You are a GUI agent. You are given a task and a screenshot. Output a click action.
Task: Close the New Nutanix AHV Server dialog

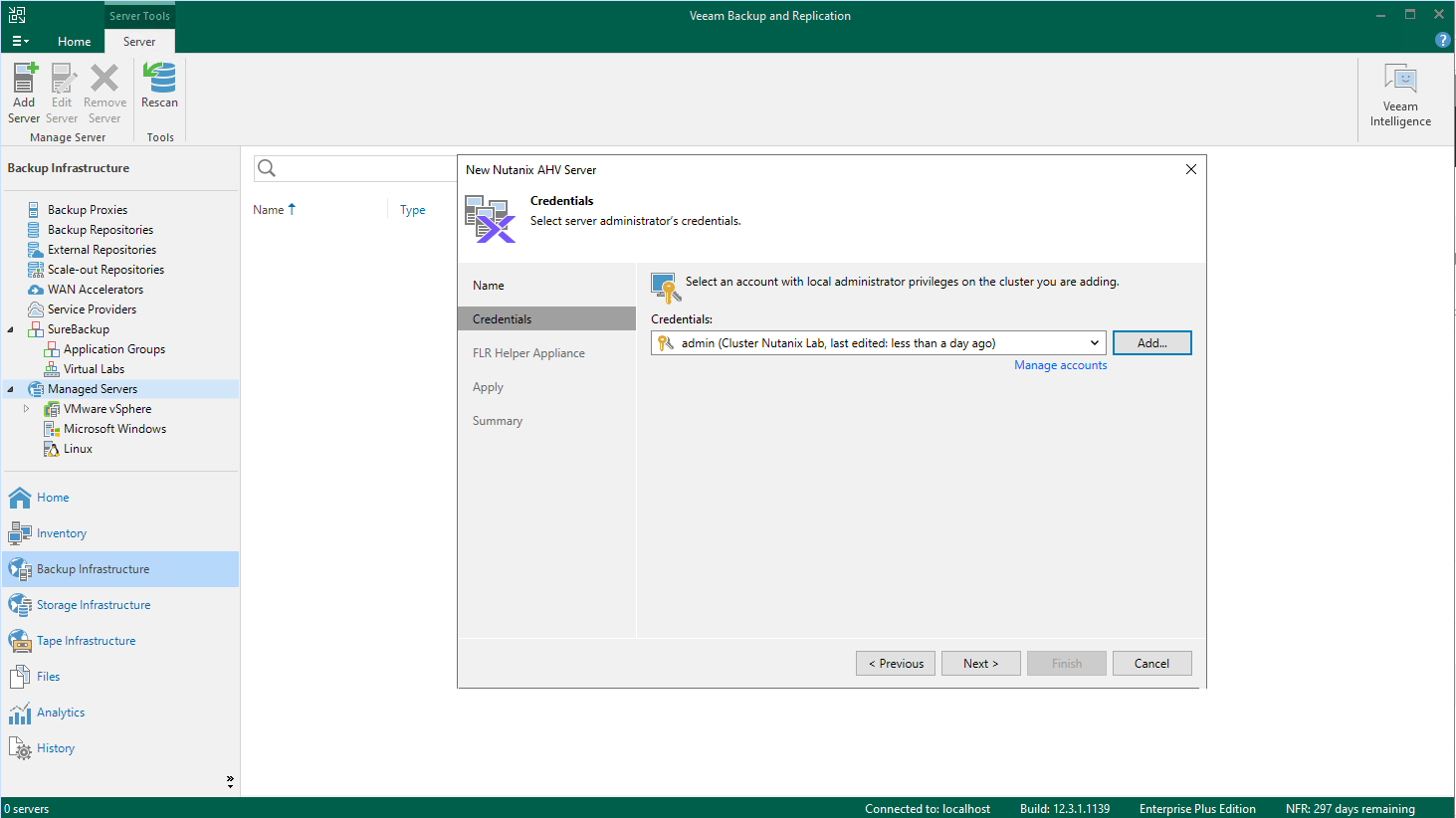point(1190,170)
